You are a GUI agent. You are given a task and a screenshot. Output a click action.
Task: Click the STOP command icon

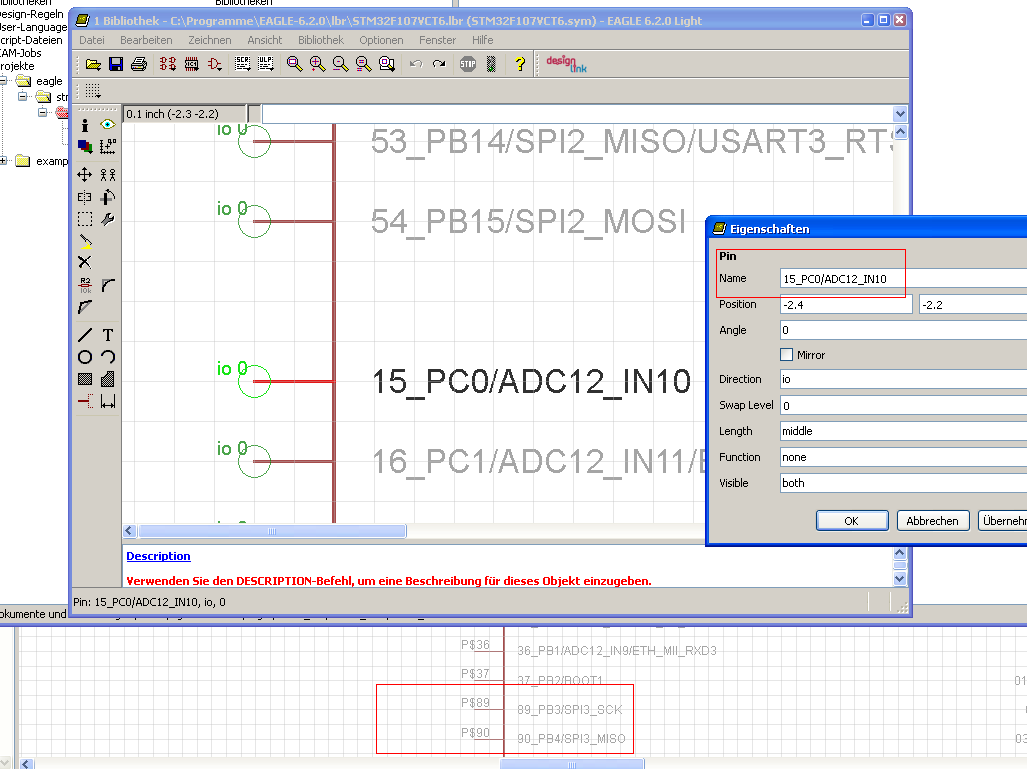[x=468, y=64]
